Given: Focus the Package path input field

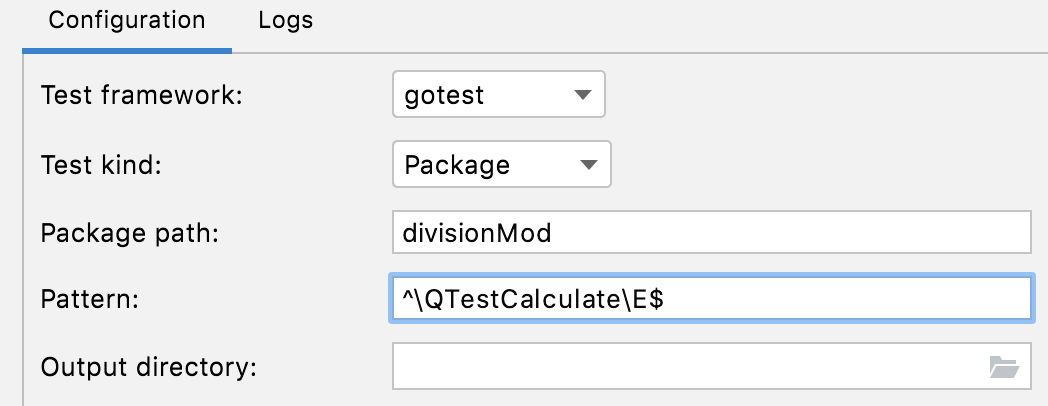Looking at the screenshot, I should [x=711, y=233].
